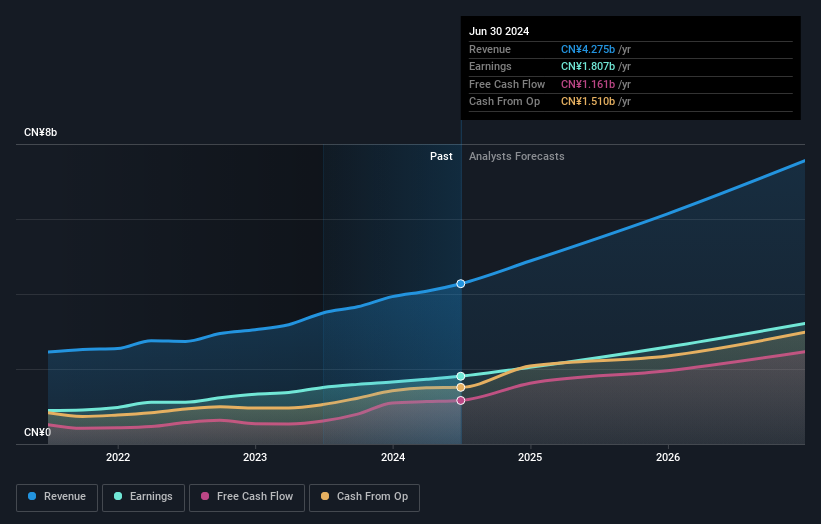Image resolution: width=821 pixels, height=524 pixels.
Task: Click the CN¥1.161b free cash flow value
Action: 587,84
